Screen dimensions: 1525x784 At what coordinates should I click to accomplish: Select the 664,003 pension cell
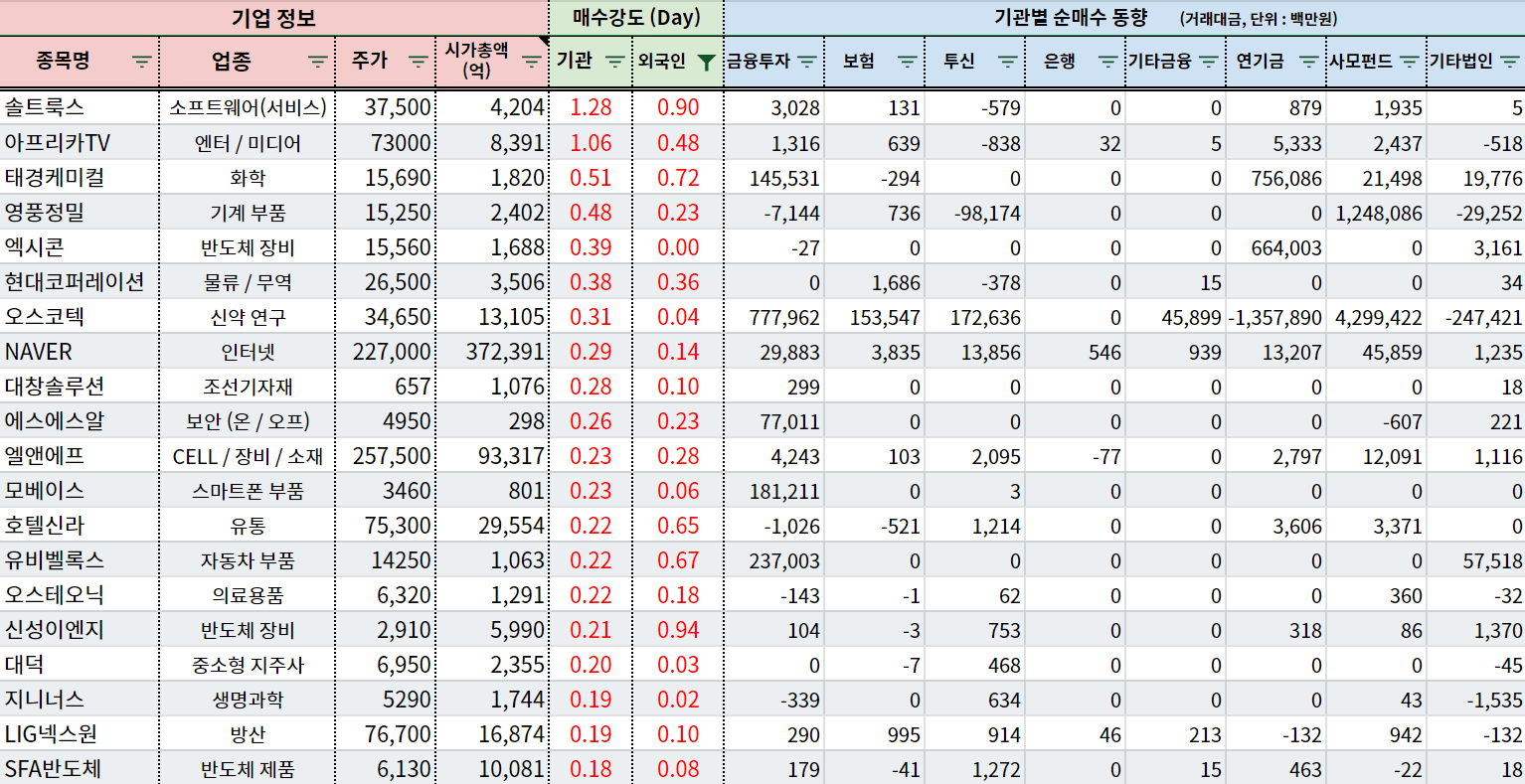click(x=1276, y=246)
